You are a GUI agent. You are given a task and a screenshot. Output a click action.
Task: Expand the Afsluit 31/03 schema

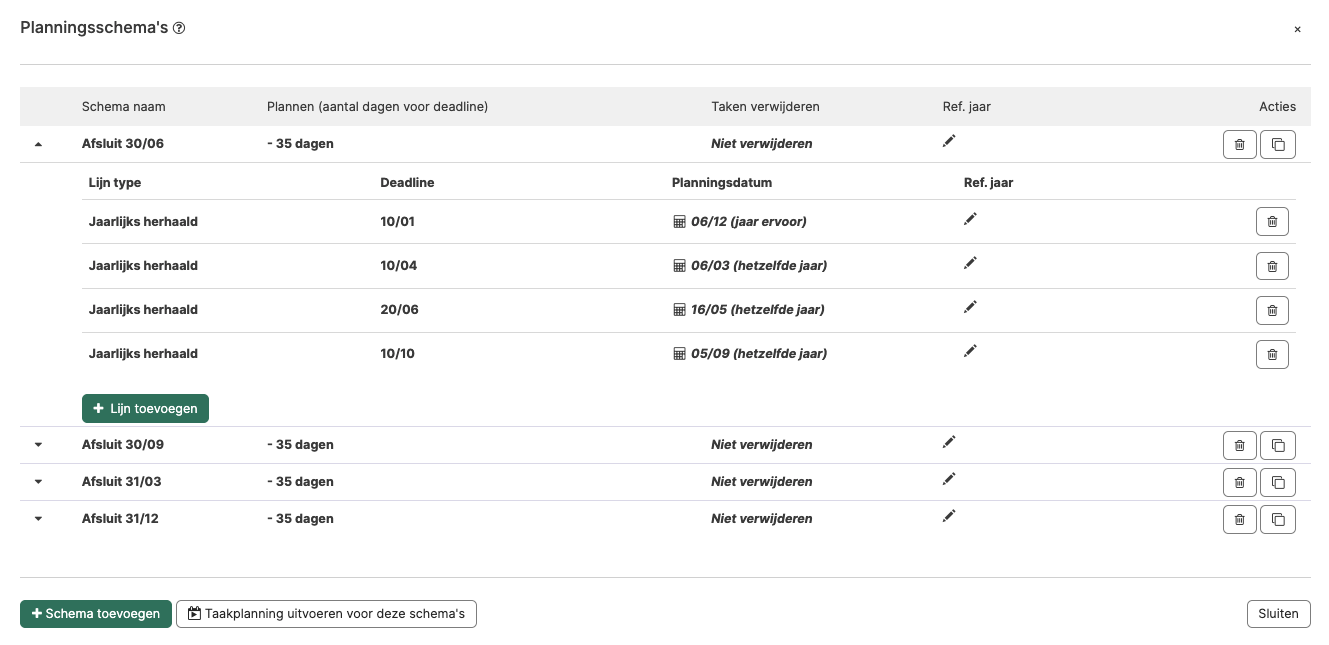(38, 482)
